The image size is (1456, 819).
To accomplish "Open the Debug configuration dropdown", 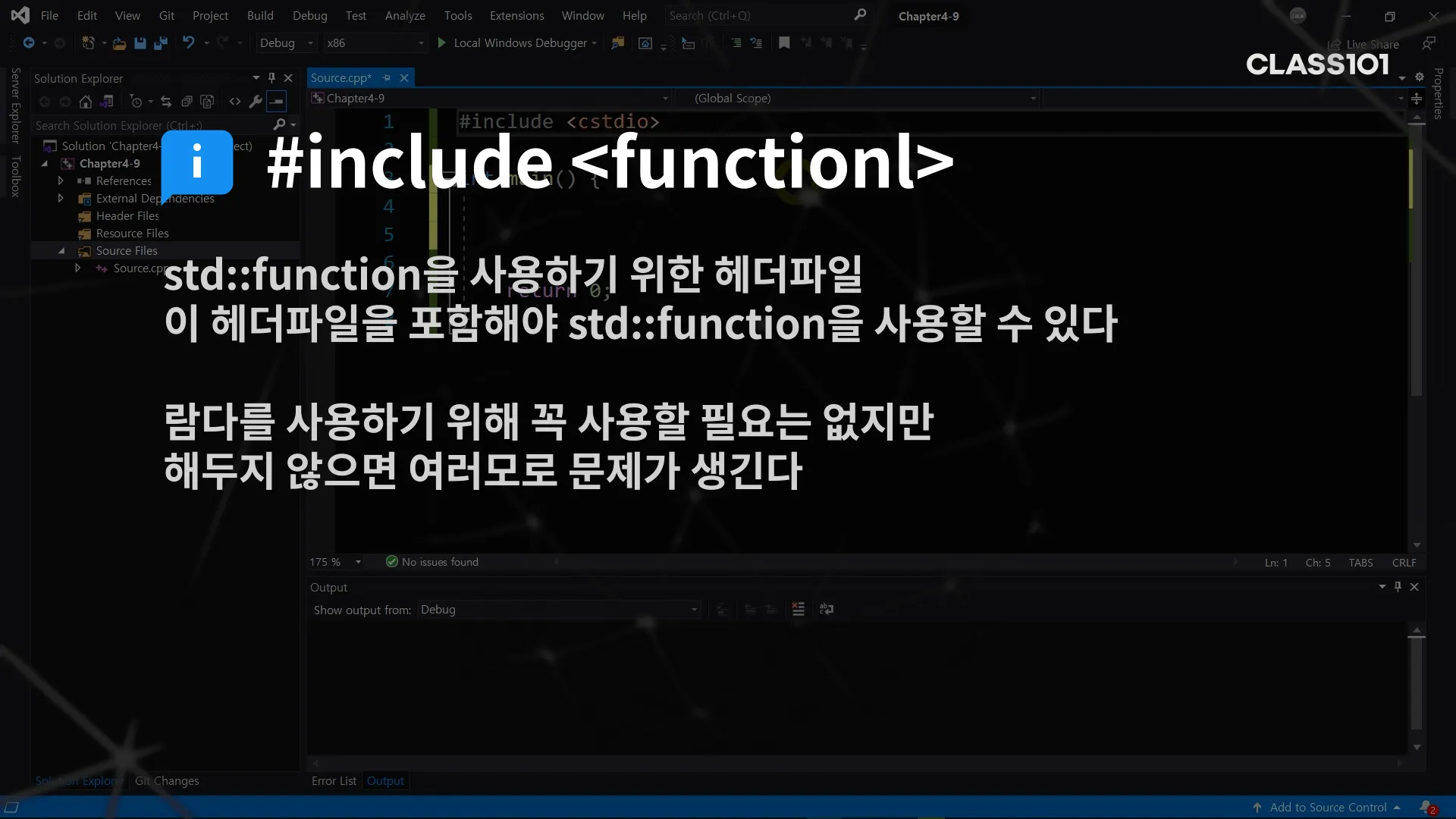I will coord(286,43).
